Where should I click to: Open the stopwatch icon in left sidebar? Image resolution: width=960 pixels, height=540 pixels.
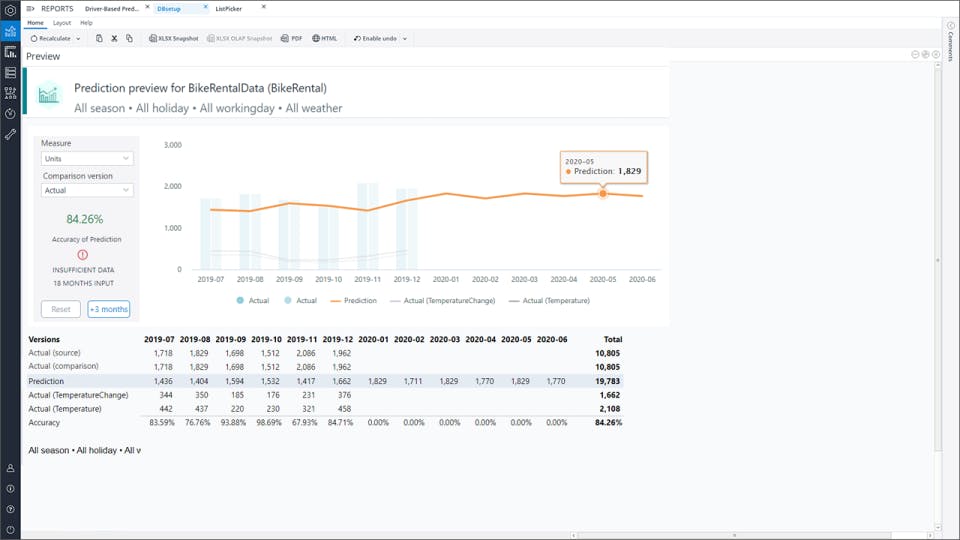10,113
